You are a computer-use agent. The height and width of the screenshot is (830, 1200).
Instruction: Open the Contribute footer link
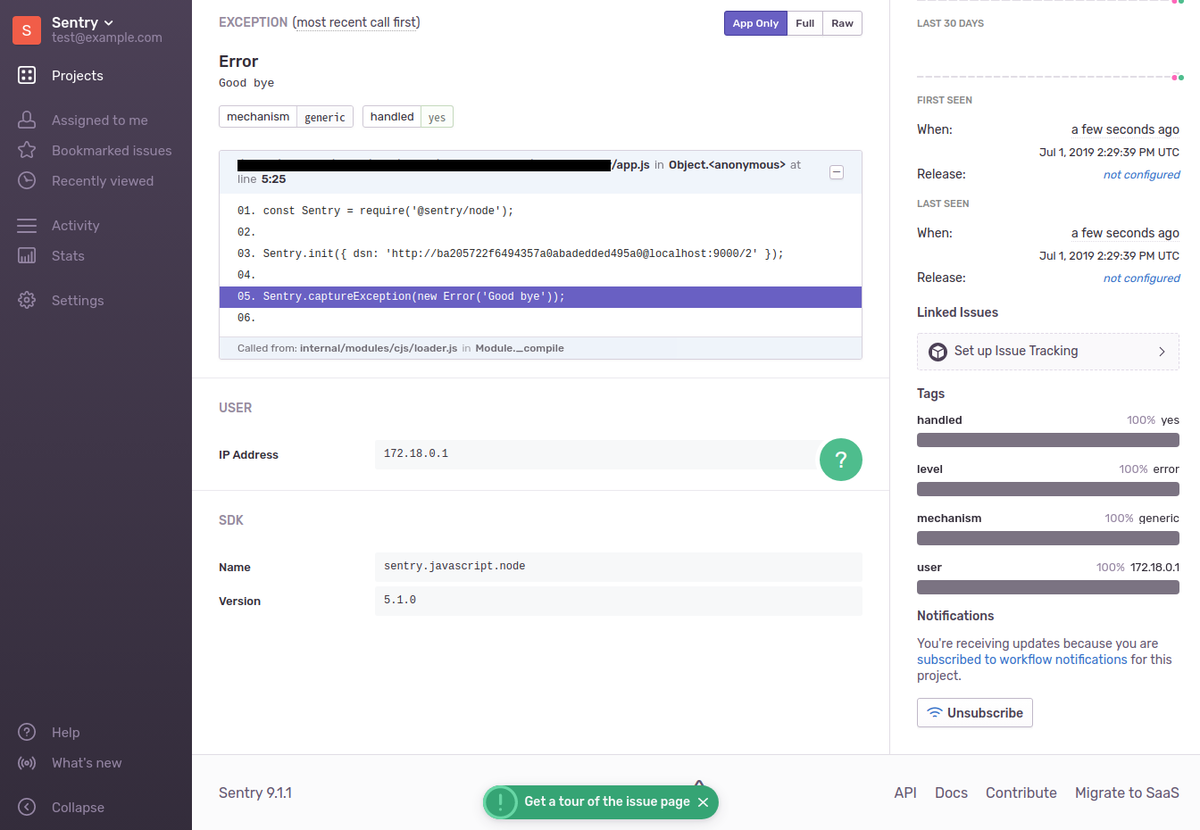click(x=1021, y=792)
